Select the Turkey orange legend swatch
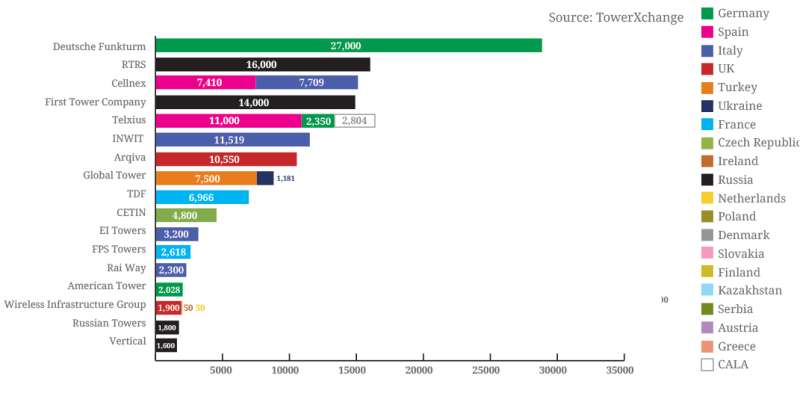This screenshot has height=396, width=800. [x=707, y=87]
